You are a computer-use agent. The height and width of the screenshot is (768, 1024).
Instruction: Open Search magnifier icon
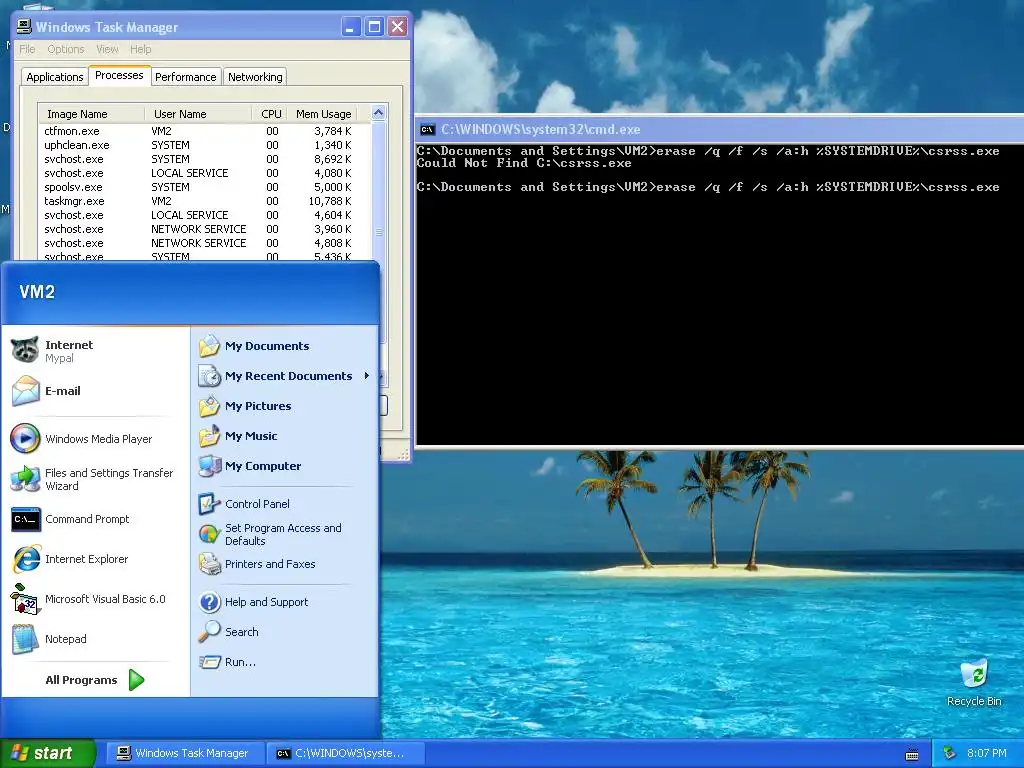pyautogui.click(x=210, y=632)
